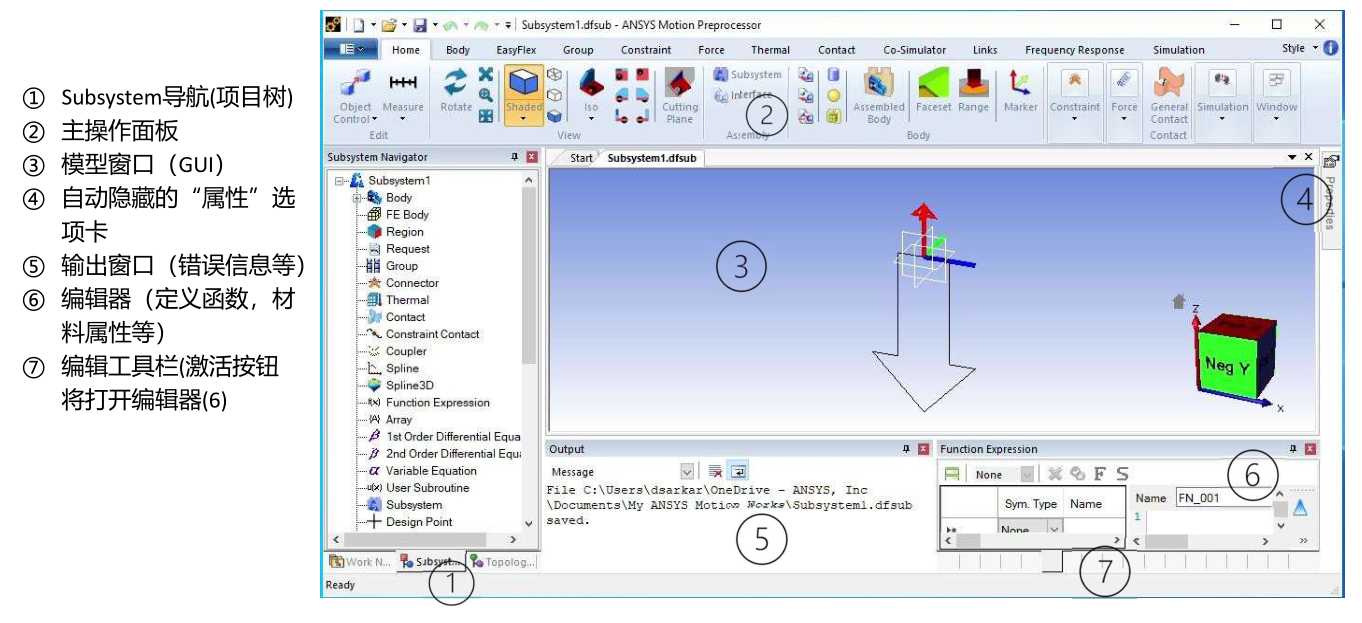Screen dimensions: 1362x623
Task: Click the yellow sphere body icon
Action: [x=833, y=96]
